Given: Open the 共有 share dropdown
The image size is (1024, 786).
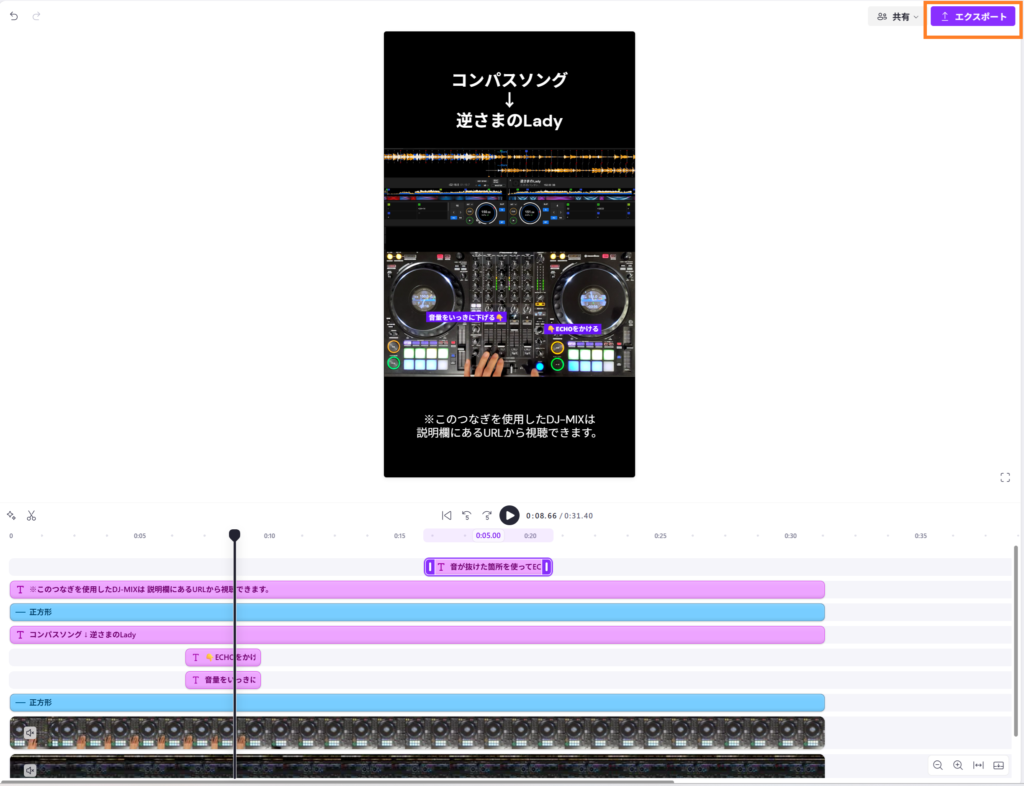Looking at the screenshot, I should pyautogui.click(x=897, y=17).
